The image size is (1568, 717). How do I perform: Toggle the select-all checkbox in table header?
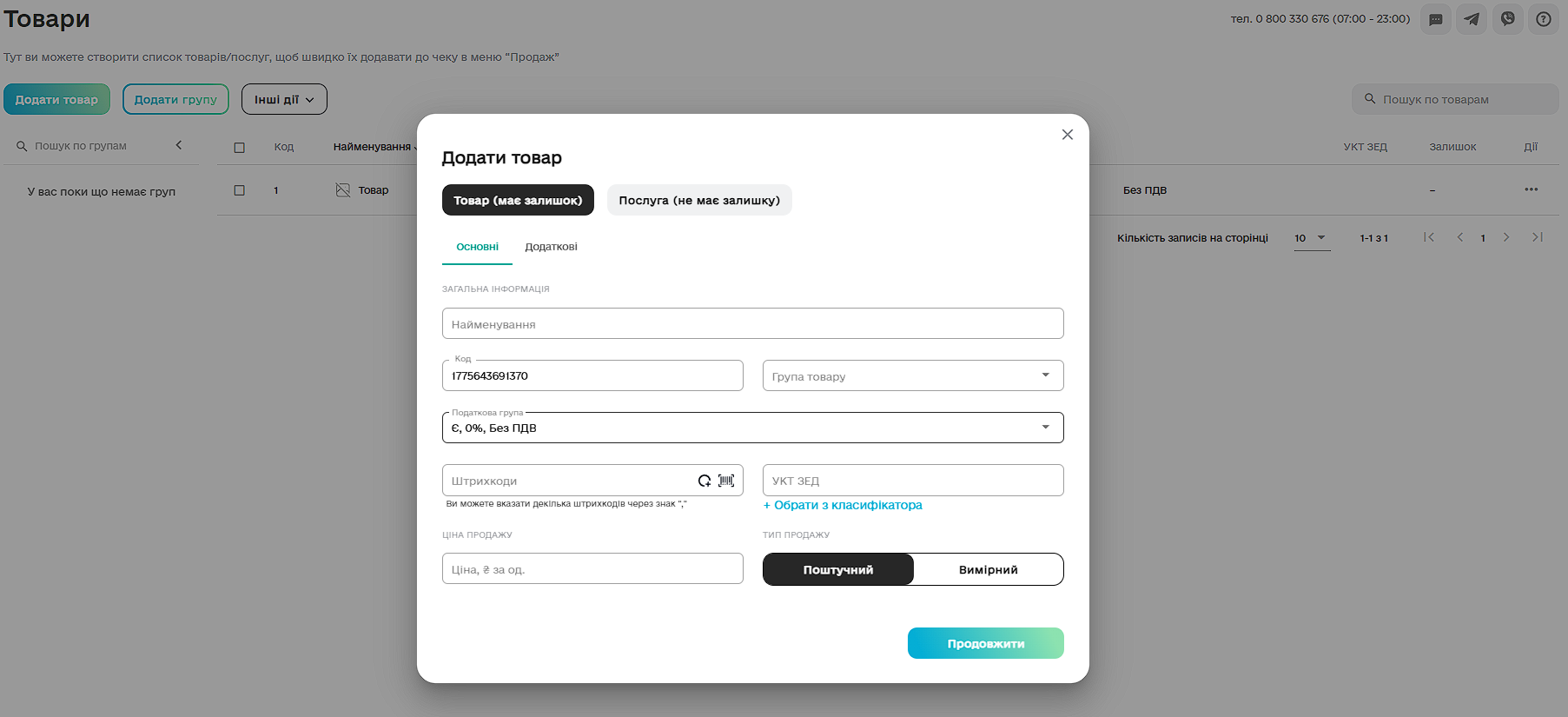pos(240,148)
